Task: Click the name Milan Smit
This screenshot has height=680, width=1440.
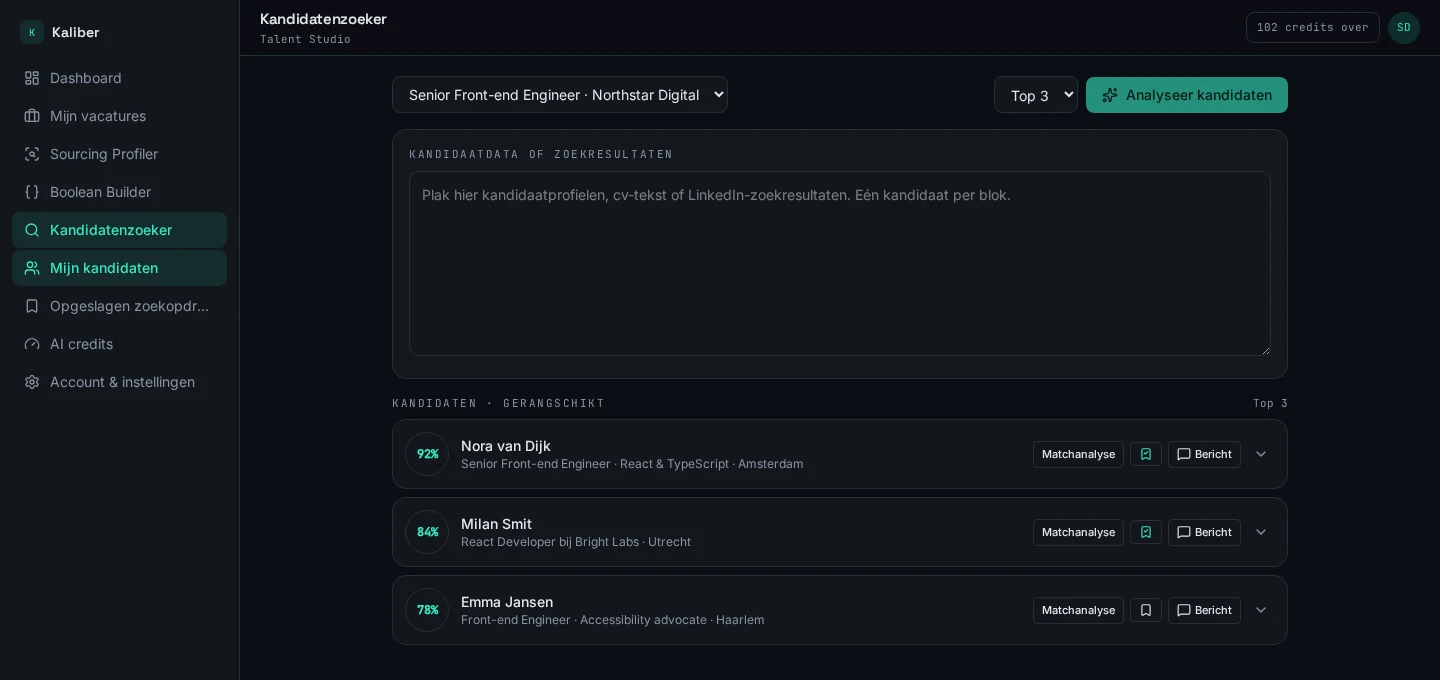Action: 496,524
